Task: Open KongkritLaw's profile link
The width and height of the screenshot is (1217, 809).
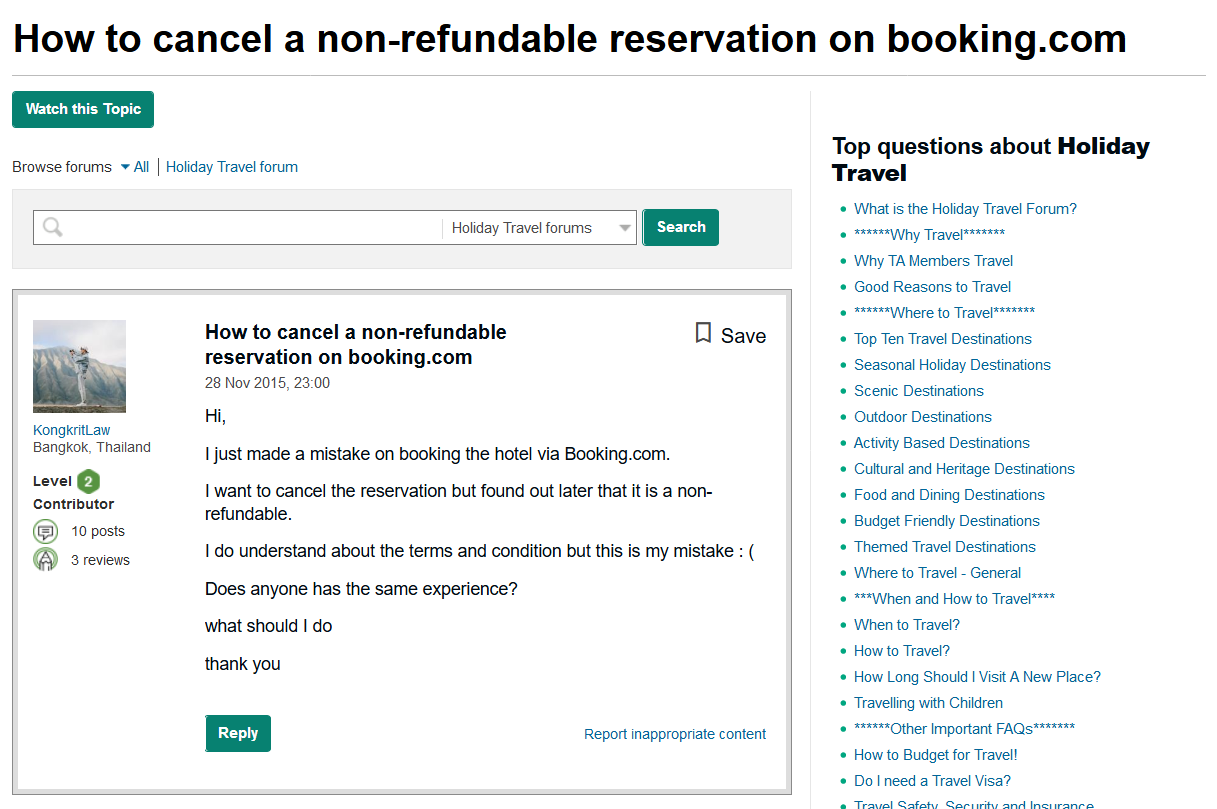Action: (x=72, y=430)
